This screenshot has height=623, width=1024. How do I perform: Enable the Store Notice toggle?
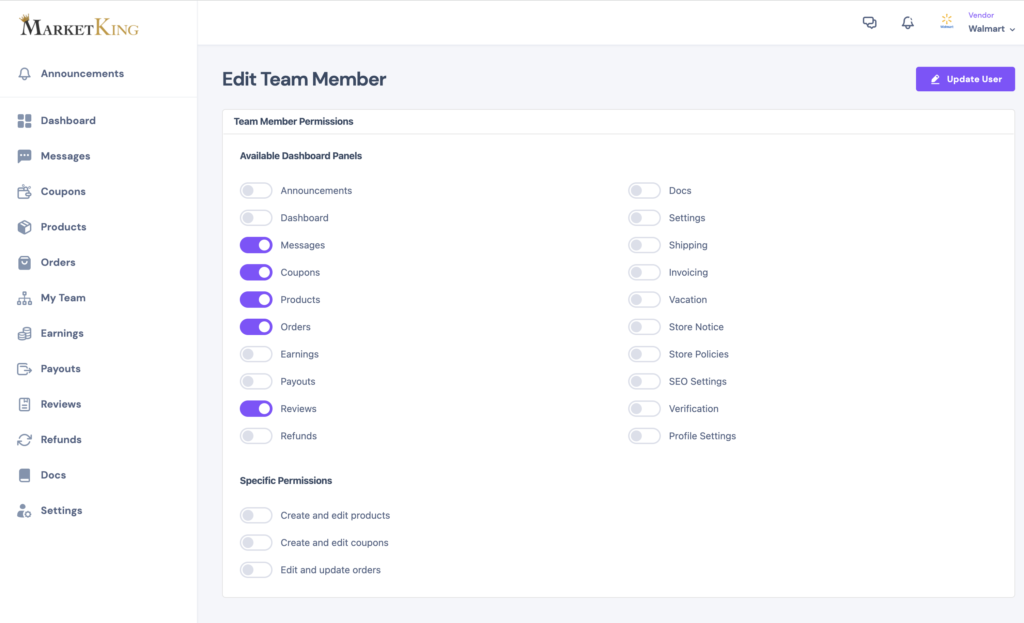coord(645,327)
